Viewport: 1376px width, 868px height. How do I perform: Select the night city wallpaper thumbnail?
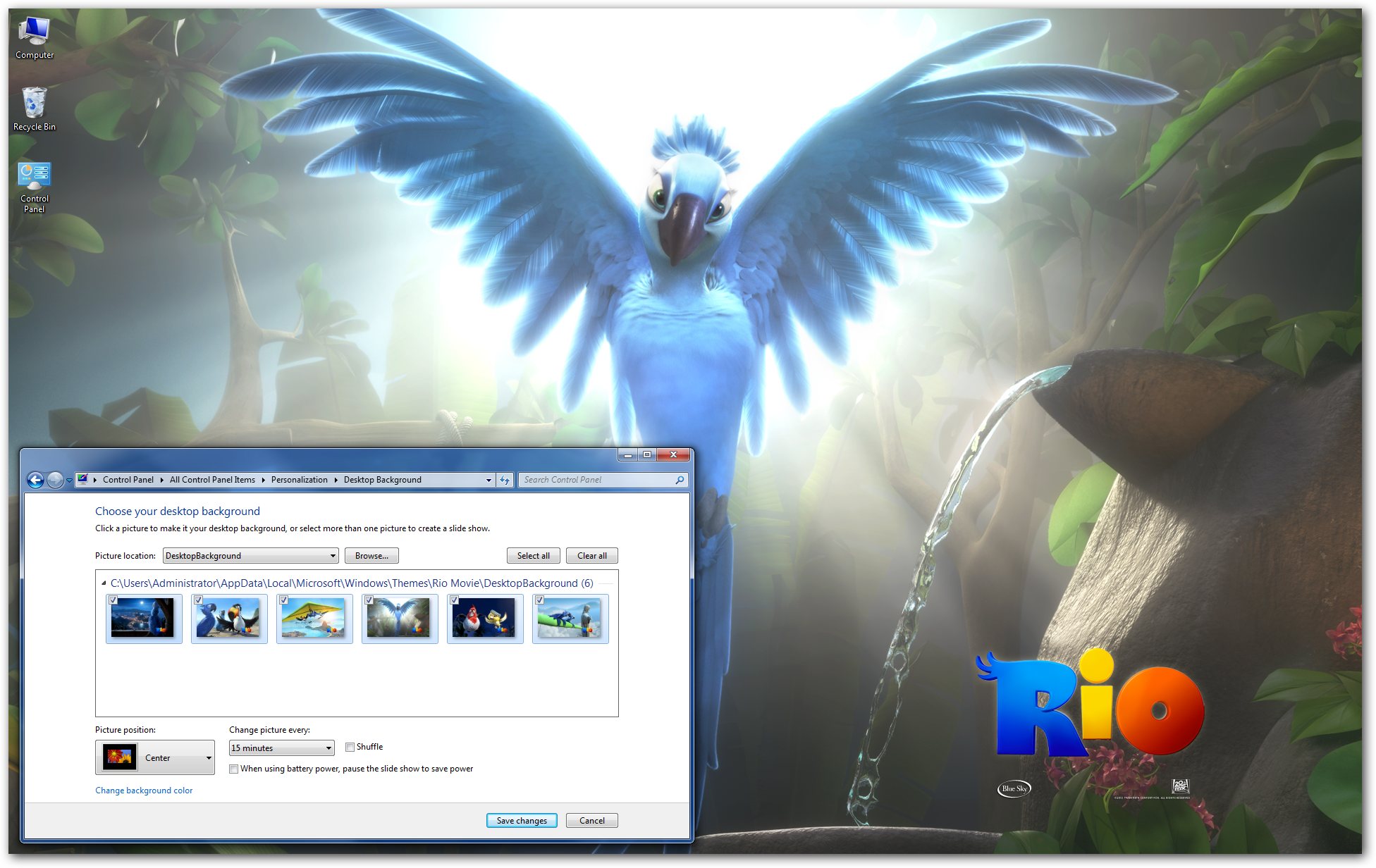144,619
